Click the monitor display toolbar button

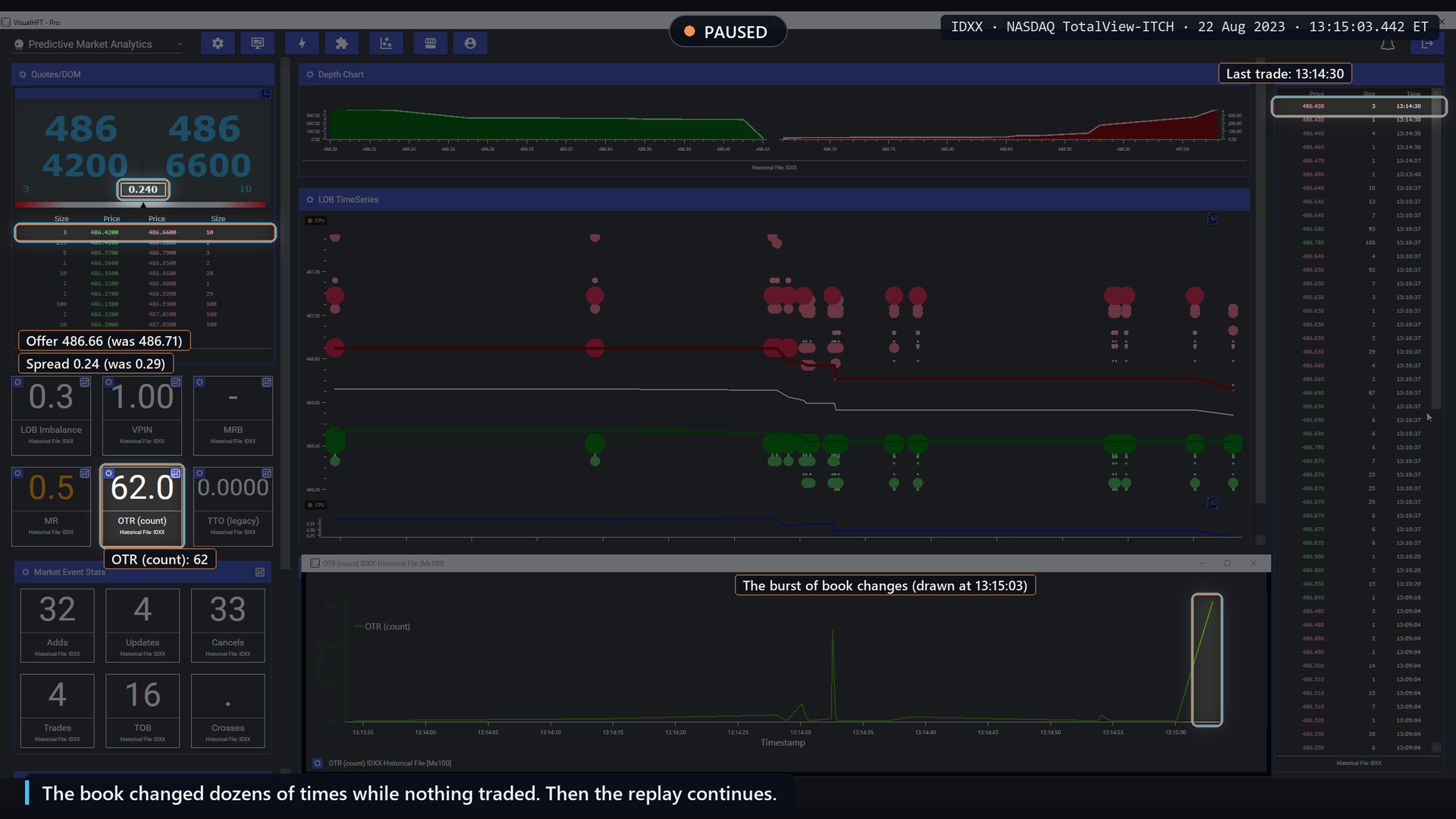pyautogui.click(x=258, y=43)
